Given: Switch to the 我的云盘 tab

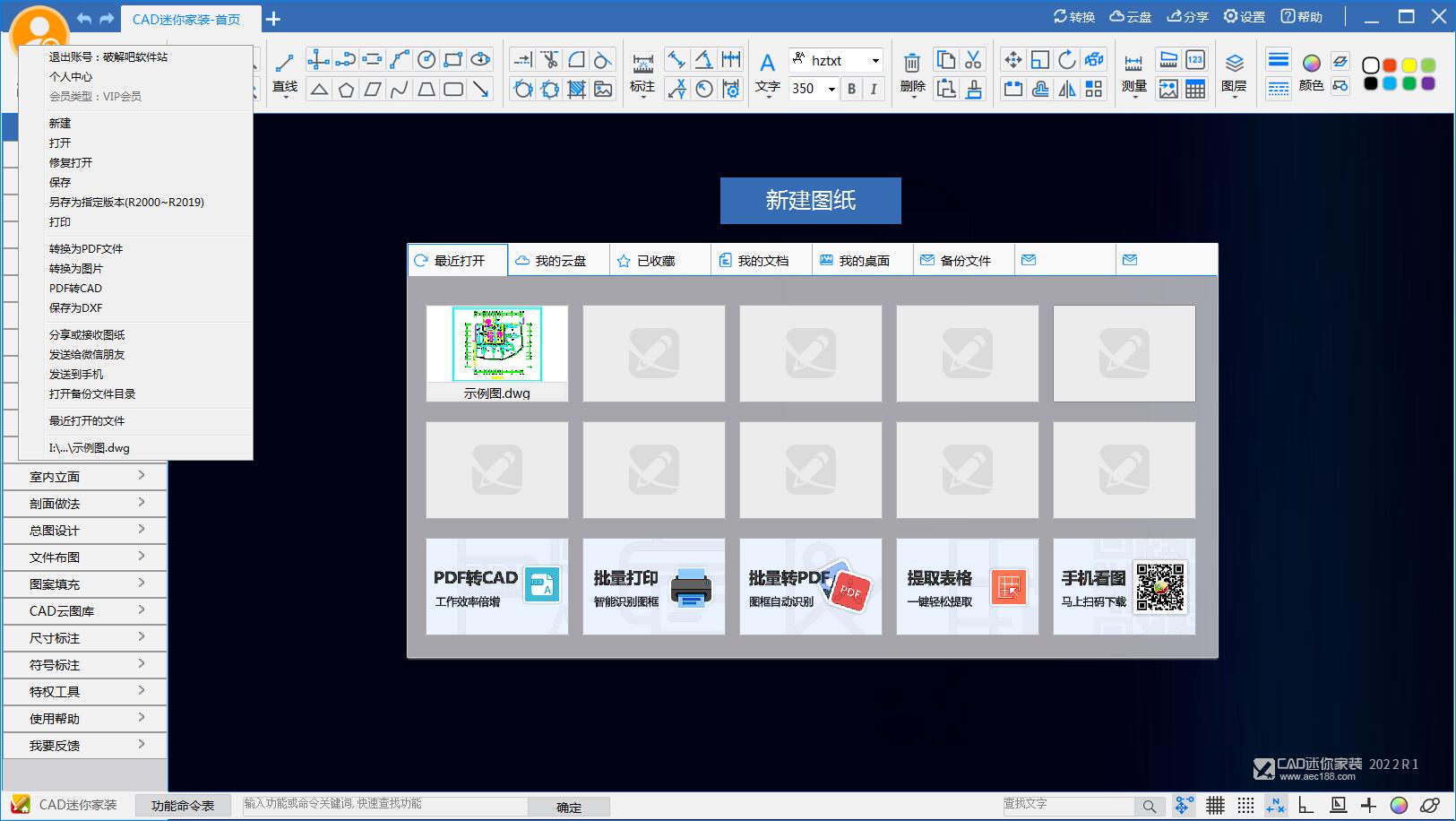Looking at the screenshot, I should [x=559, y=260].
